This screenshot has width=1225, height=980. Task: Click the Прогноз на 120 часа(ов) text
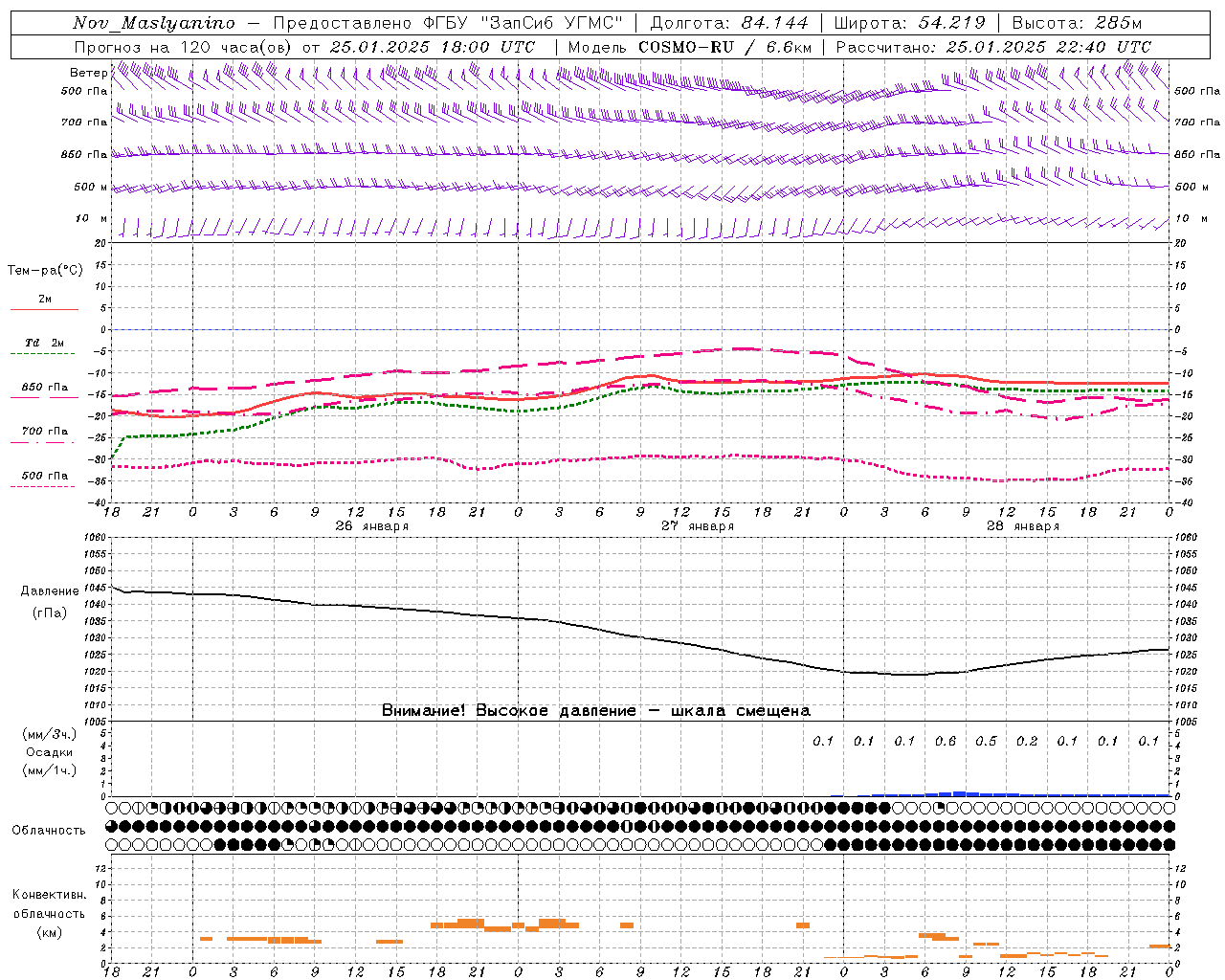[x=185, y=47]
